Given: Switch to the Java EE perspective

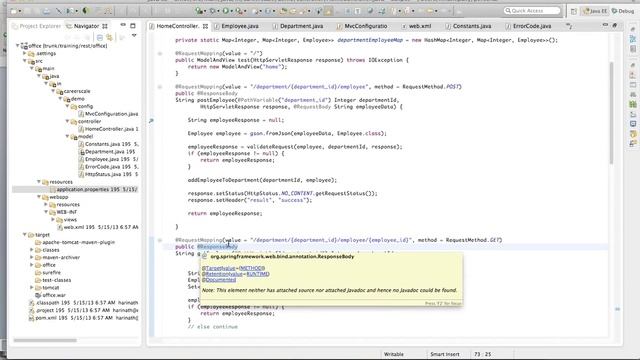Looking at the screenshot, I should (x=595, y=11).
